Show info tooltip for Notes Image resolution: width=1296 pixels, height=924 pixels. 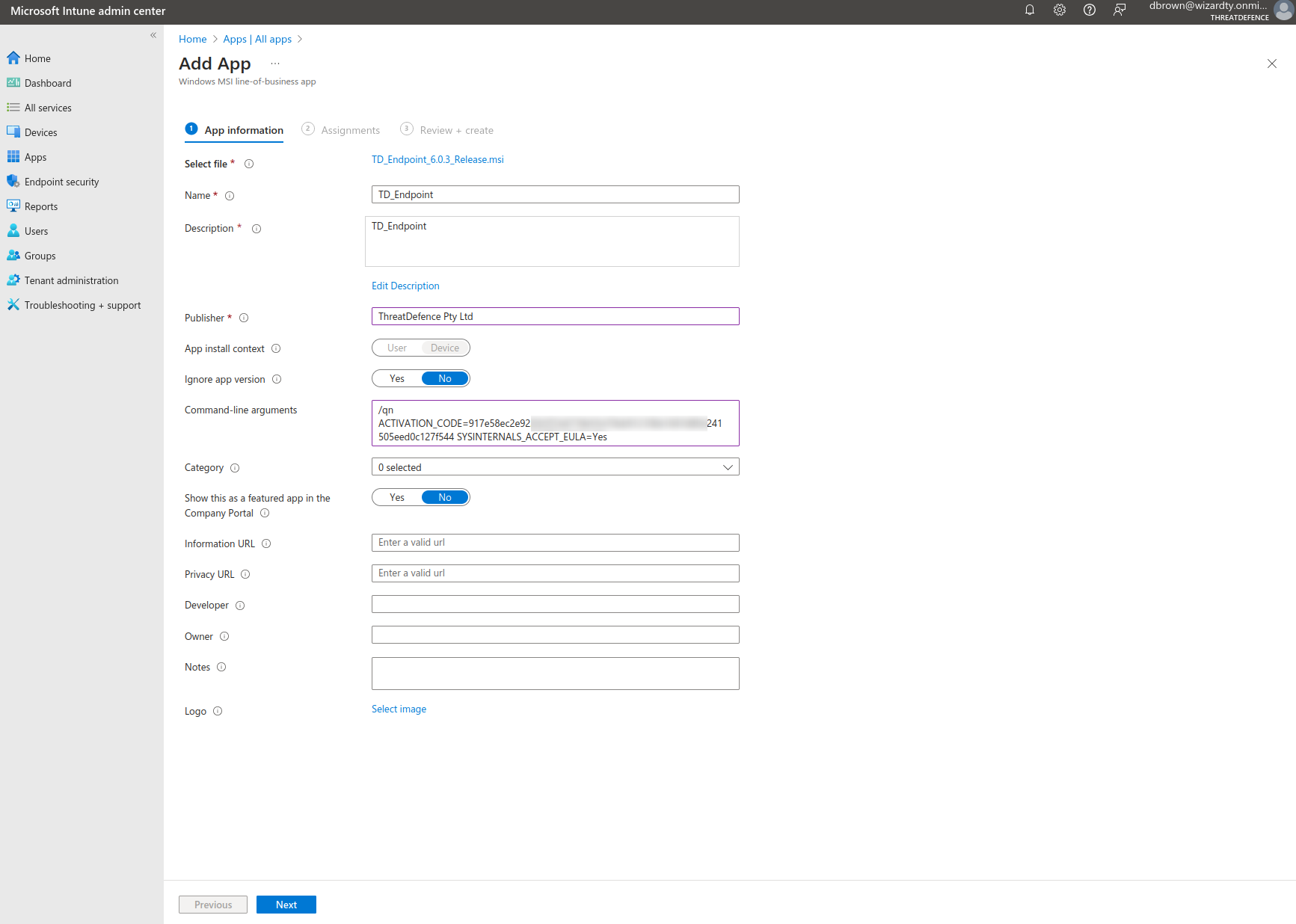(221, 668)
